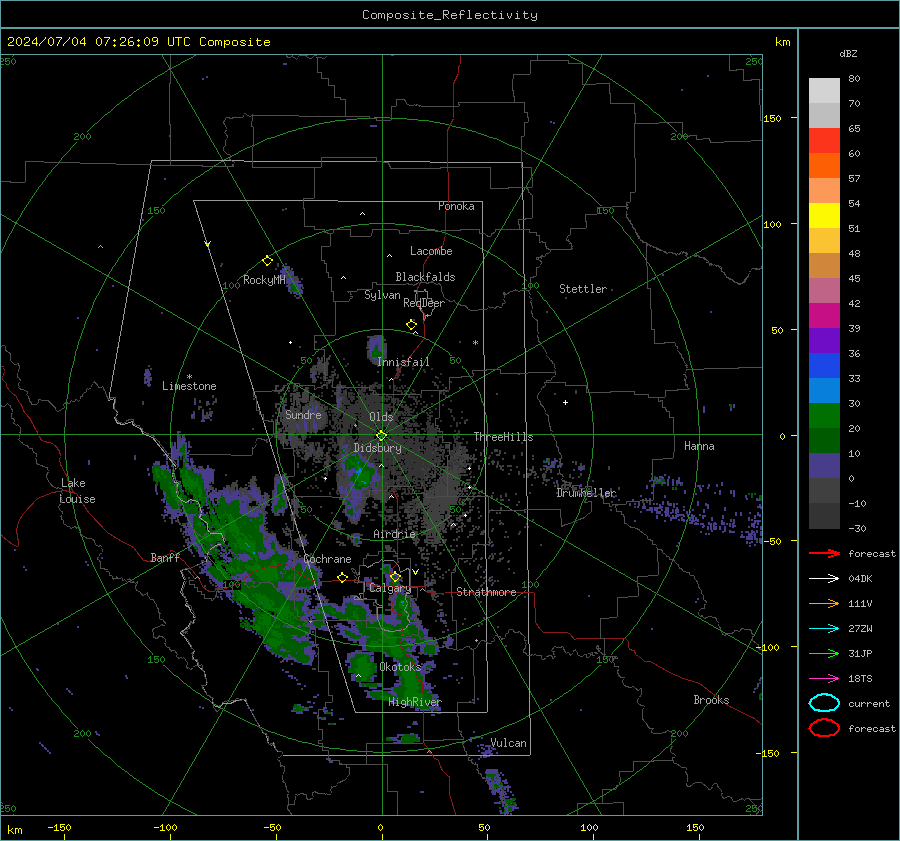
Task: Click the Okotoks city label
Action: click(400, 667)
